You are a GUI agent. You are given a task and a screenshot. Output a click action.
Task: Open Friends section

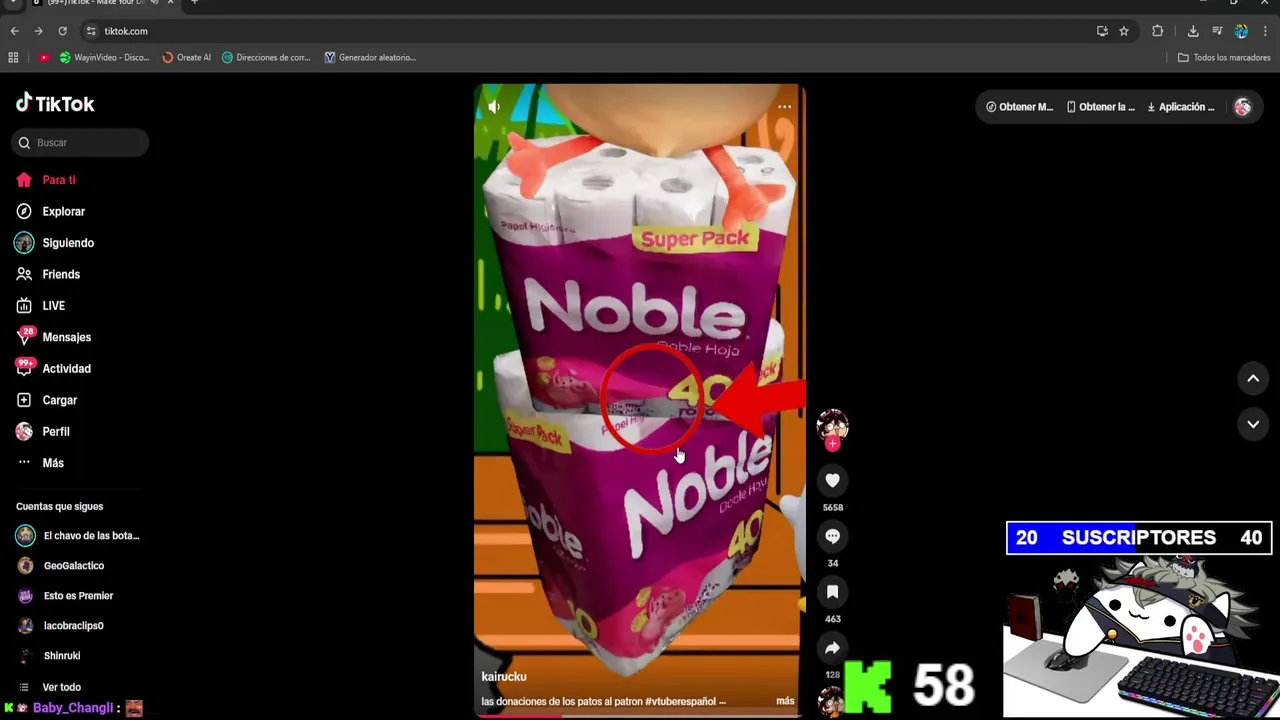[x=47, y=274]
